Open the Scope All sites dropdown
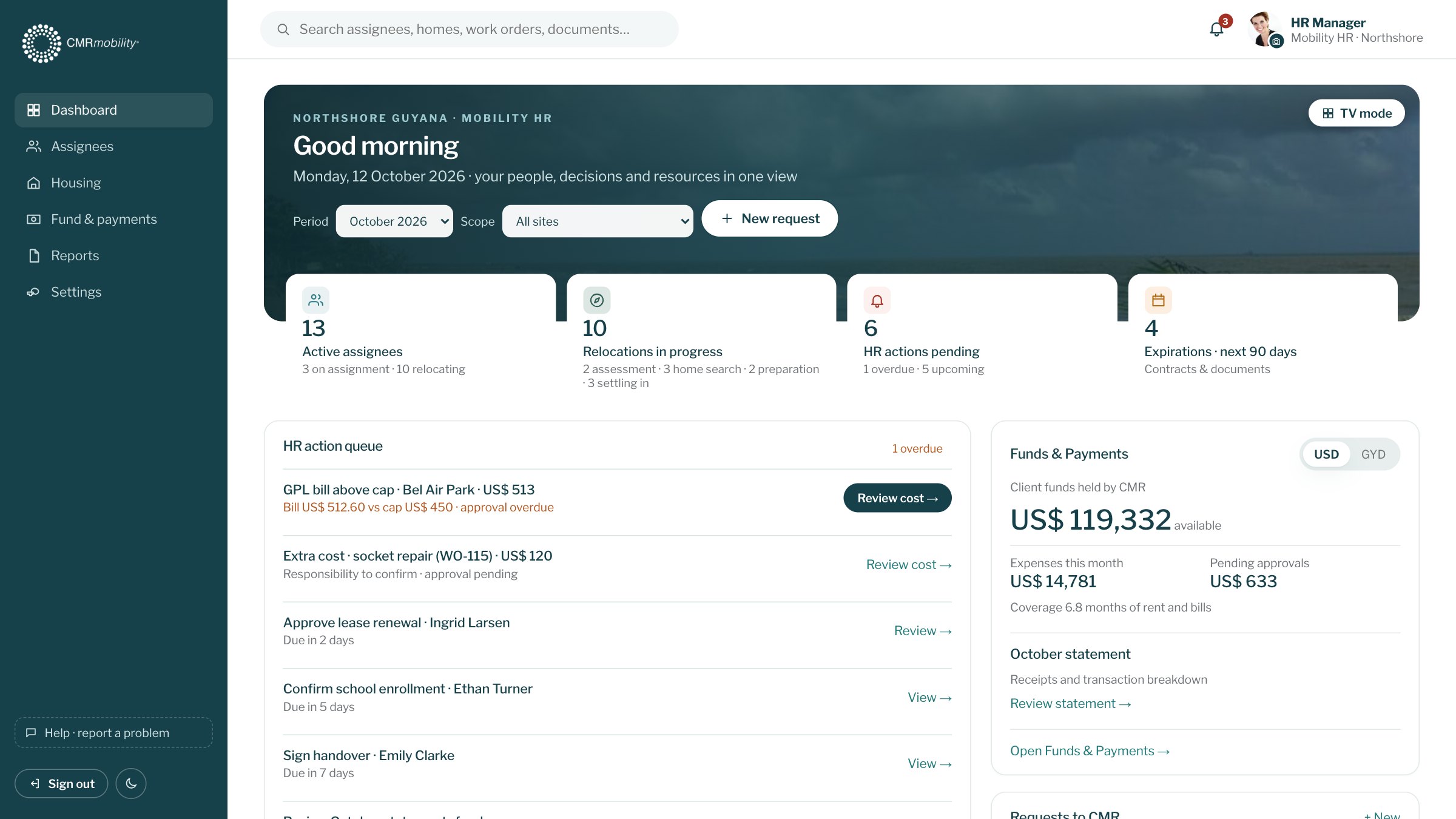Image resolution: width=1456 pixels, height=819 pixels. (598, 221)
